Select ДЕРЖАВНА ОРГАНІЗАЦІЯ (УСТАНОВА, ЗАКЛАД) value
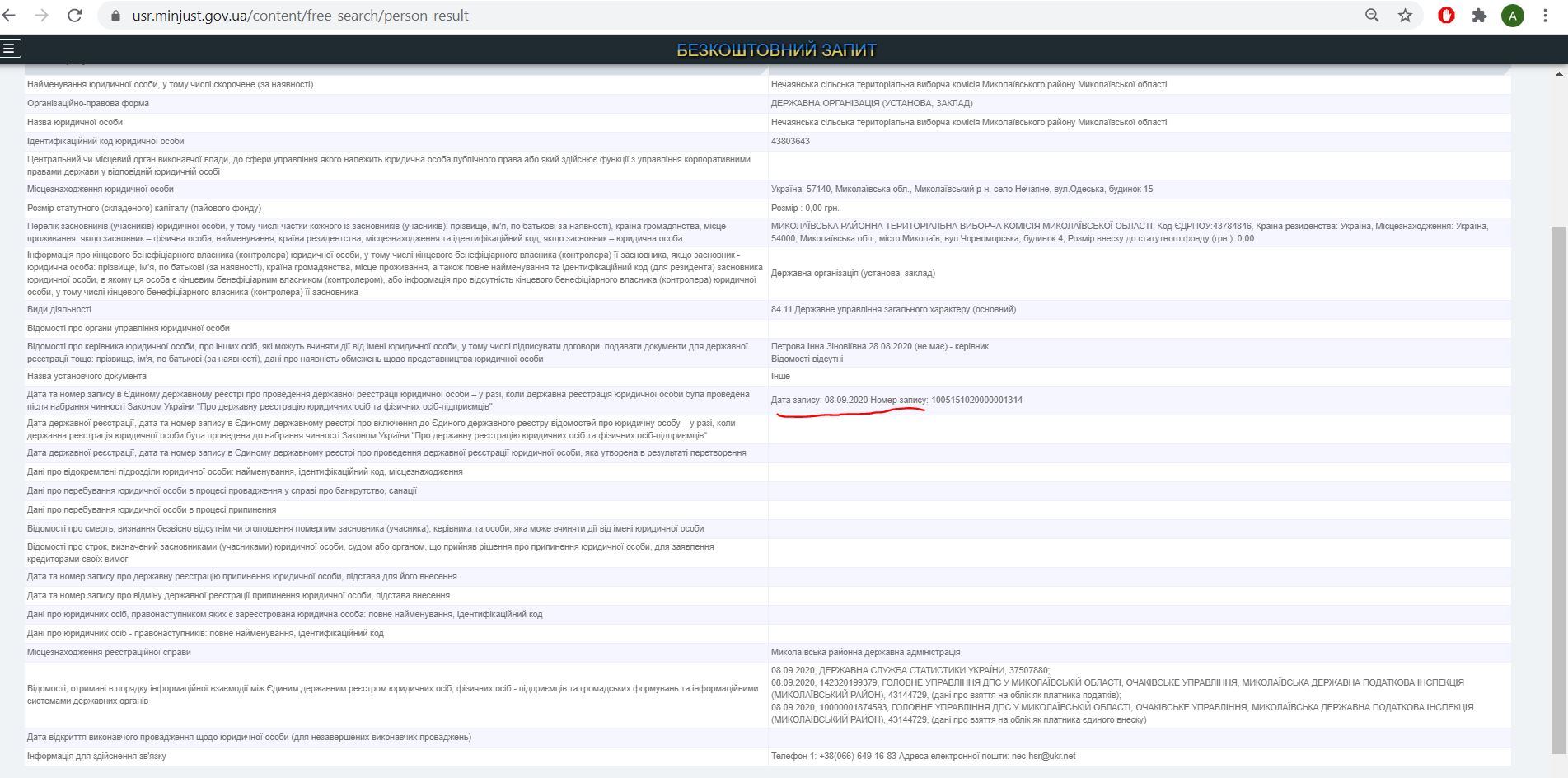 click(x=872, y=103)
